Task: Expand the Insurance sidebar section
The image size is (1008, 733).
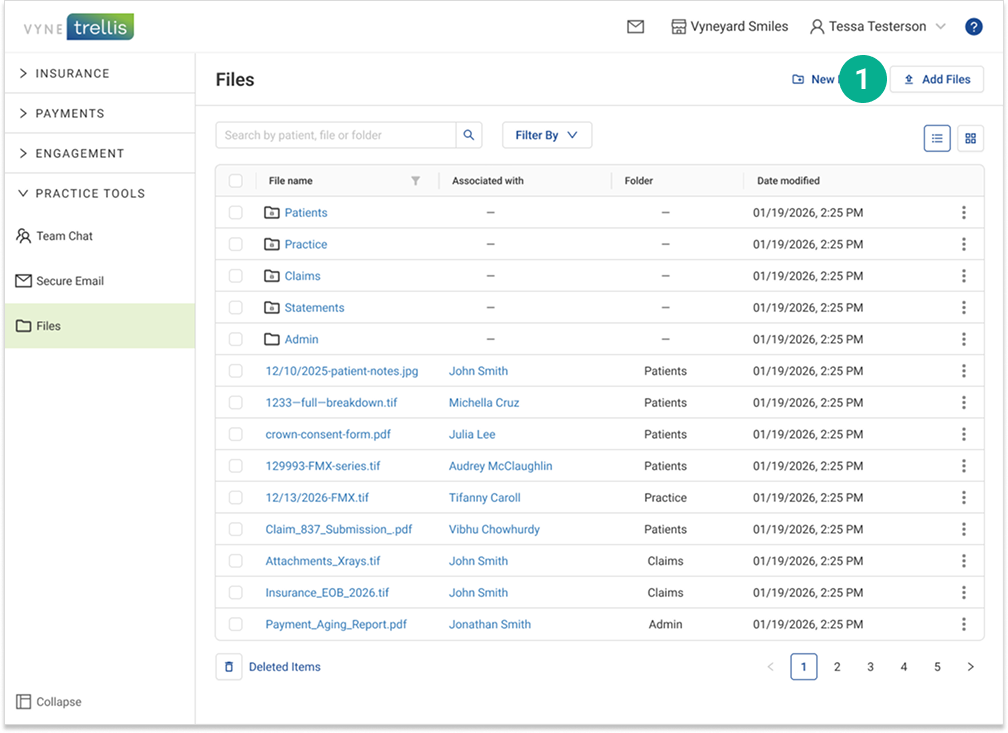Action: (72, 74)
